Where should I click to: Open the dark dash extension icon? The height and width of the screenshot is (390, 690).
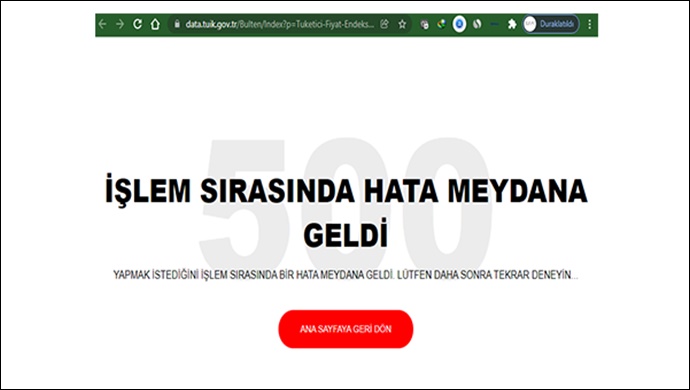coord(494,24)
